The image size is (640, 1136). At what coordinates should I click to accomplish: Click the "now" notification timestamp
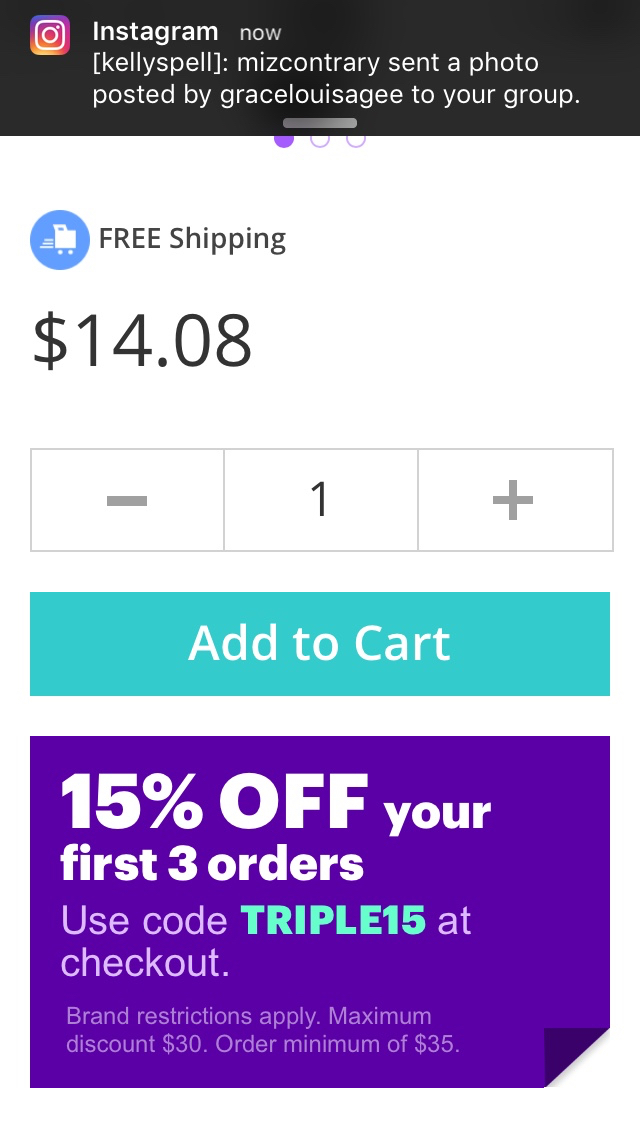click(260, 33)
